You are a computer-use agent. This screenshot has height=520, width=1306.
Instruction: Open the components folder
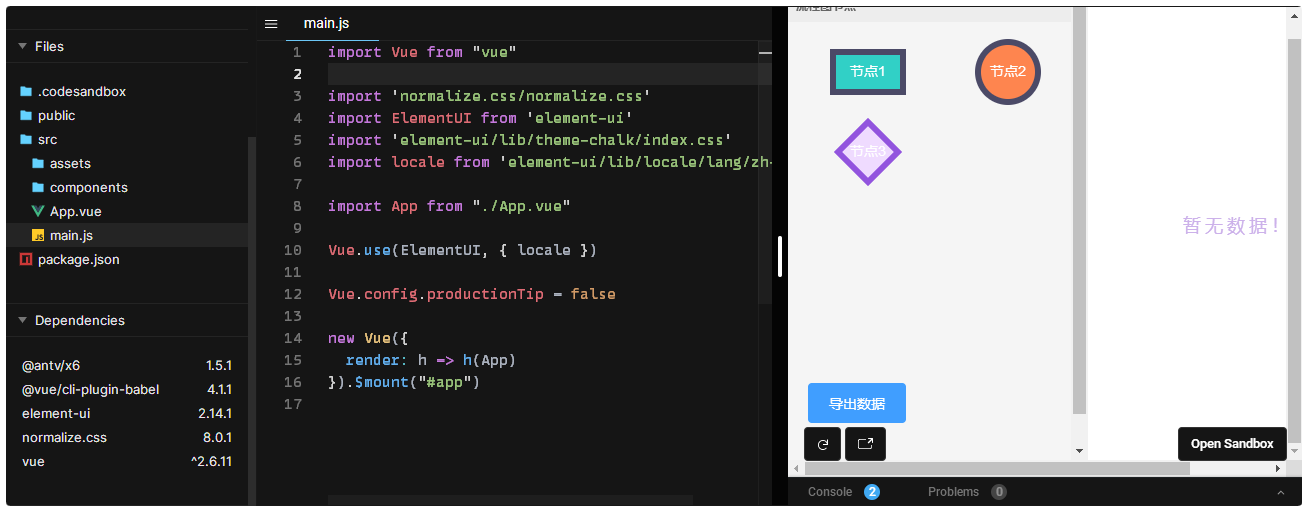(x=127, y=187)
